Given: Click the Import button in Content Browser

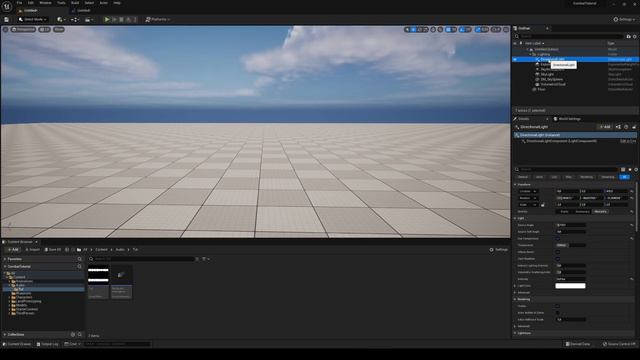Looking at the screenshot, I should (33, 249).
